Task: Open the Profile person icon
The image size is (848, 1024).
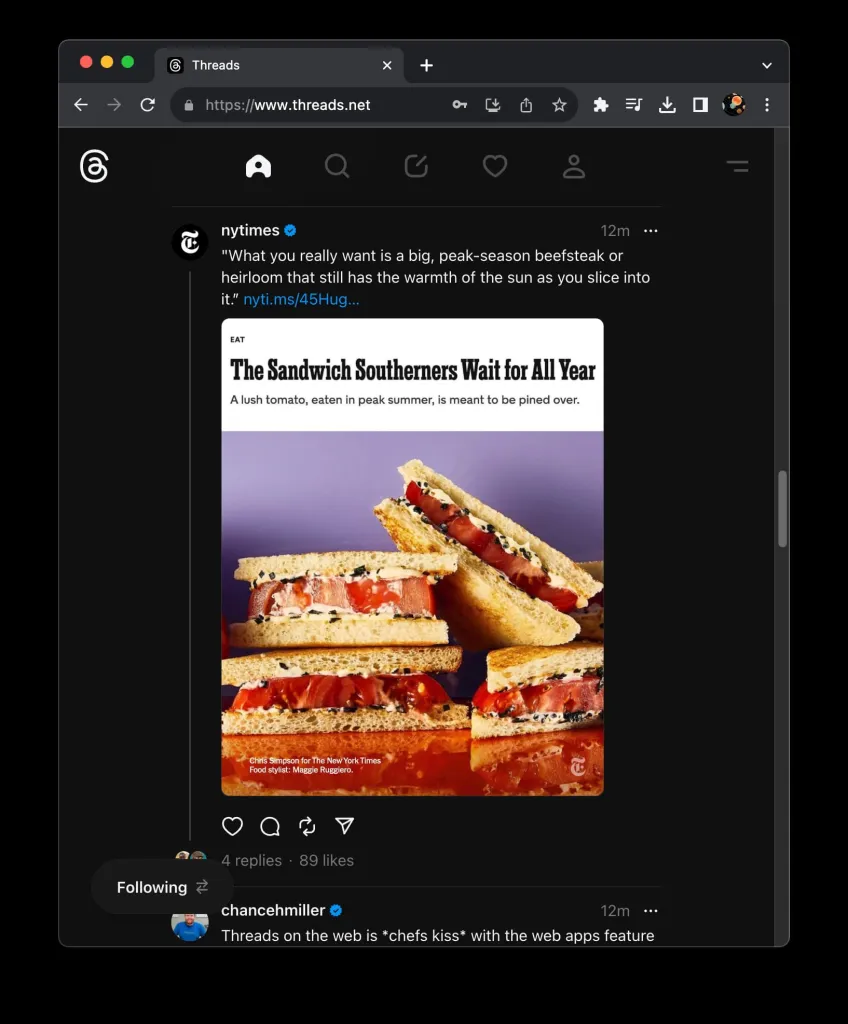Action: coord(574,166)
